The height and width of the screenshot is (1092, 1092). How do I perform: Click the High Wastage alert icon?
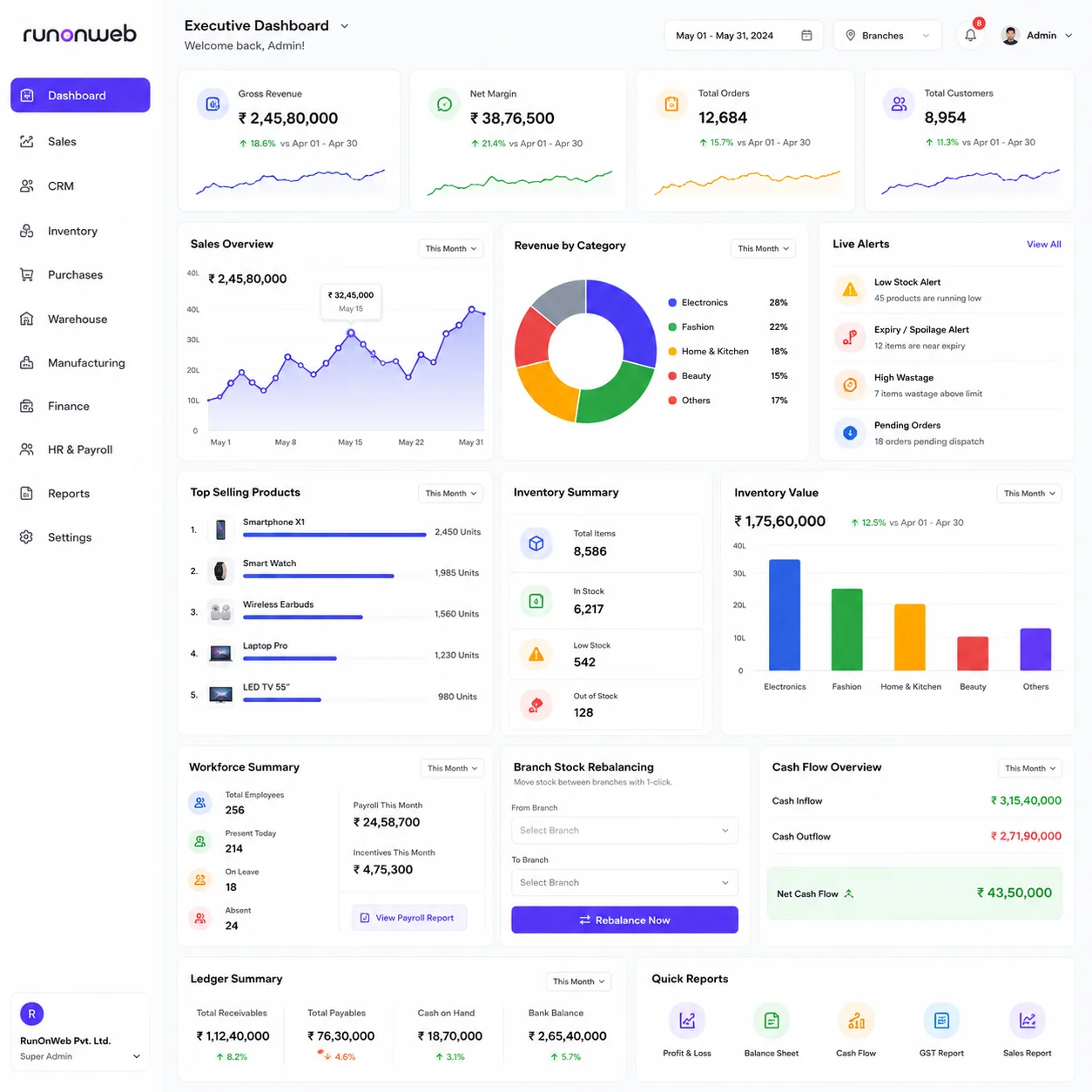[850, 385]
